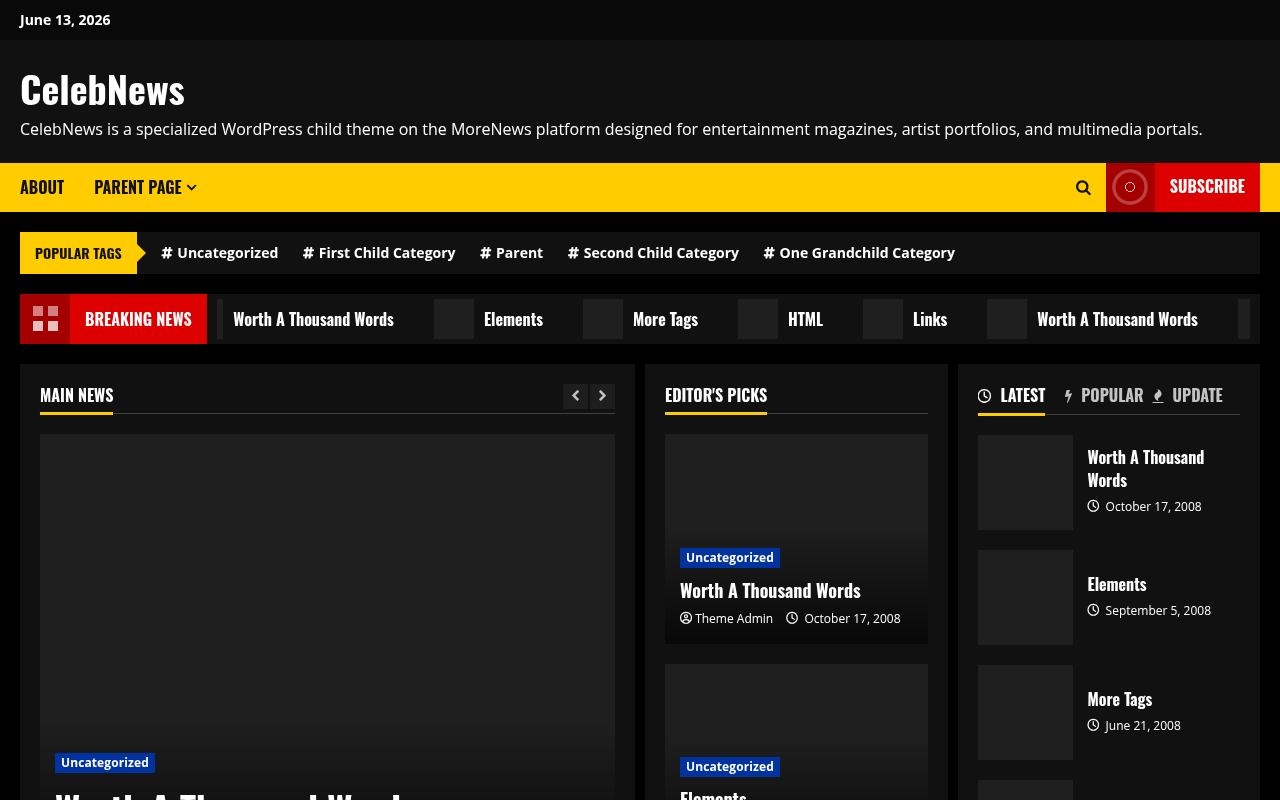1280x800 pixels.
Task: Open the One Grandchild Category tag
Action: [x=859, y=253]
